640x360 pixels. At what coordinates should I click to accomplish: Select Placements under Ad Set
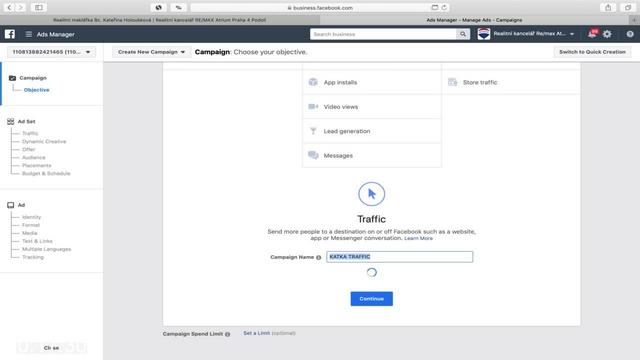point(36,165)
